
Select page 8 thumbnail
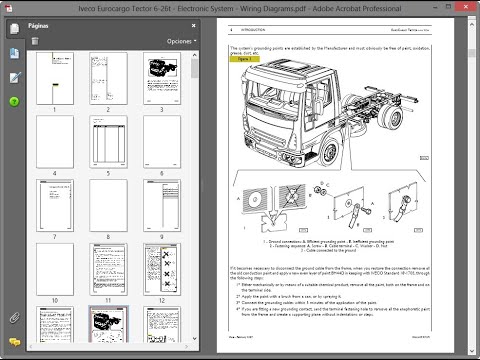pos(108,205)
